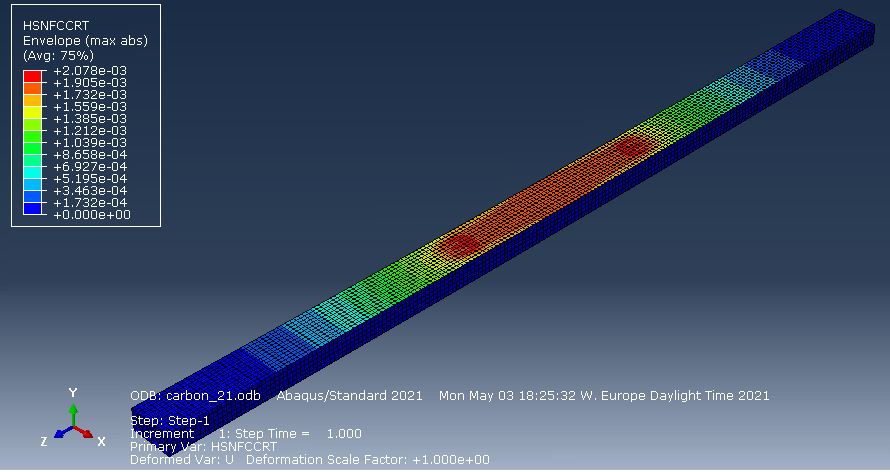
Task: Click the 'Step Time = 1.000' text
Action: point(299,433)
